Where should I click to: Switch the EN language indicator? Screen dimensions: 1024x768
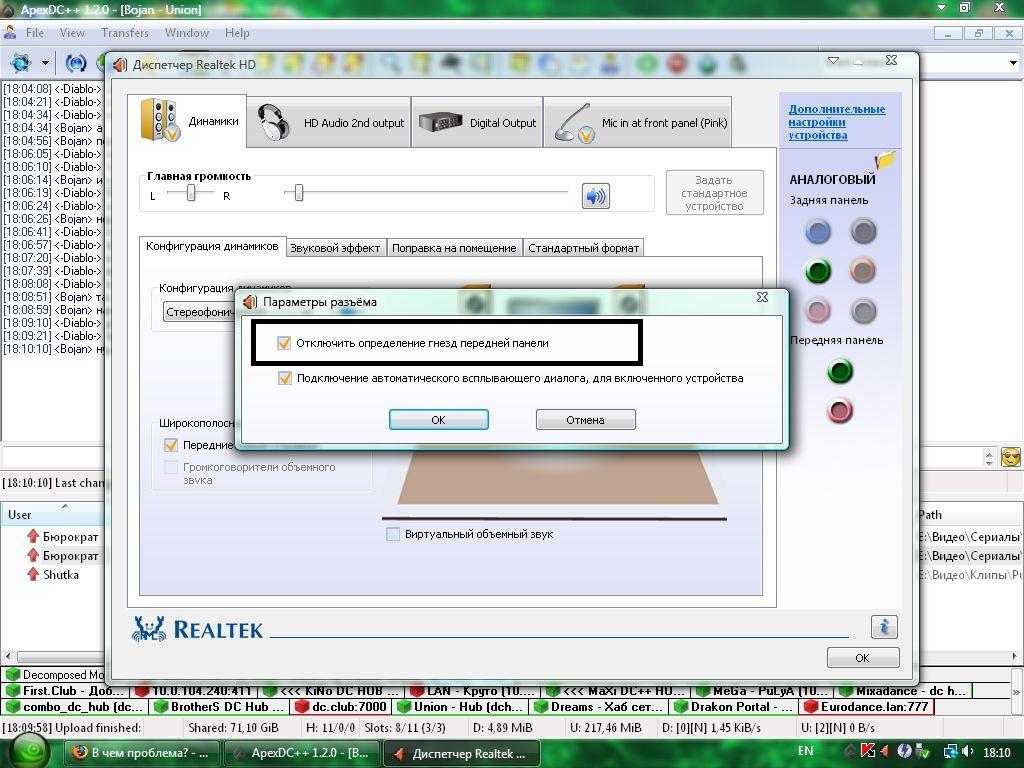805,751
